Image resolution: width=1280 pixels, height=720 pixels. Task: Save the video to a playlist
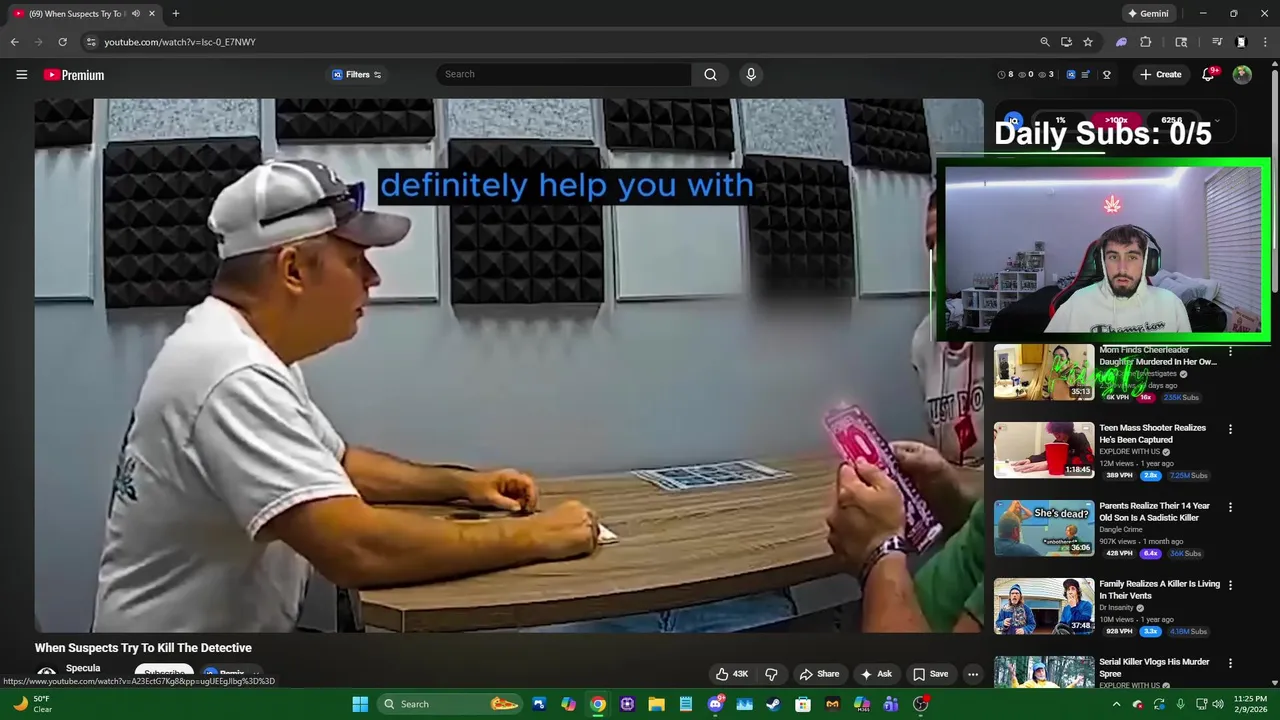coord(930,674)
